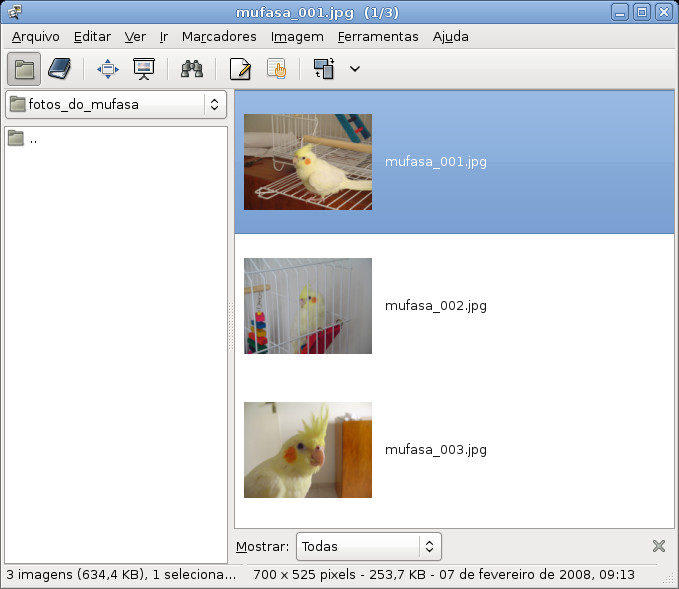Click the categories hand icon

coord(276,69)
